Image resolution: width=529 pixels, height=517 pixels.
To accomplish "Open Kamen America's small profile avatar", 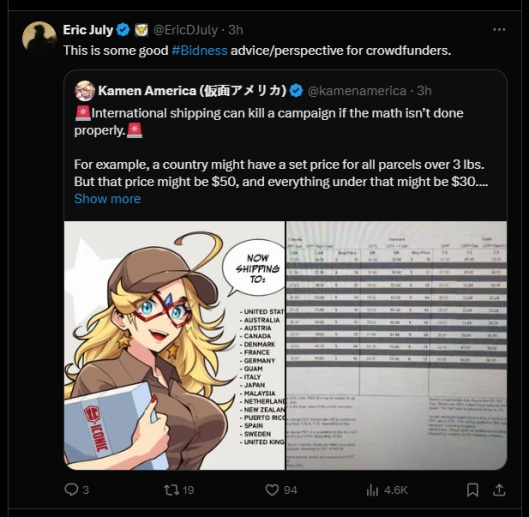I will [x=85, y=91].
